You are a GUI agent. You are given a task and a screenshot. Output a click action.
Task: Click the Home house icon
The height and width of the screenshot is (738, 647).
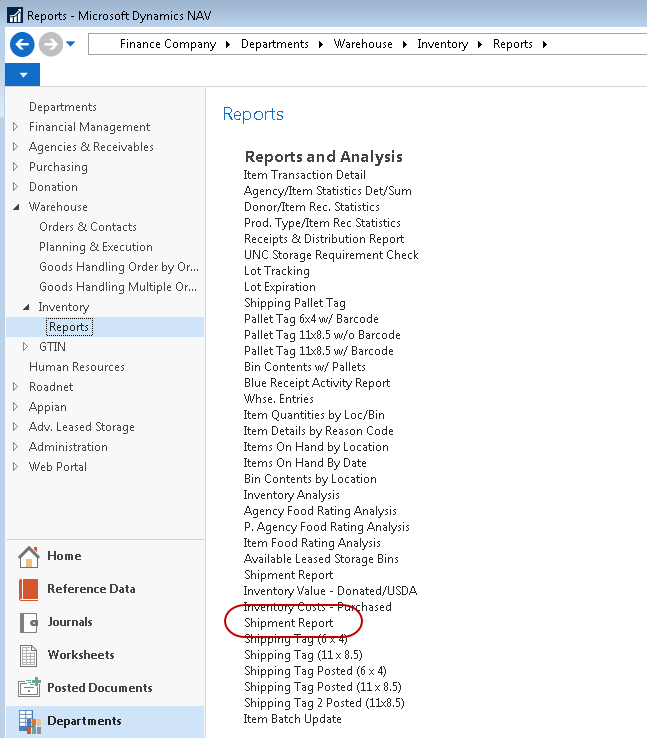click(29, 557)
